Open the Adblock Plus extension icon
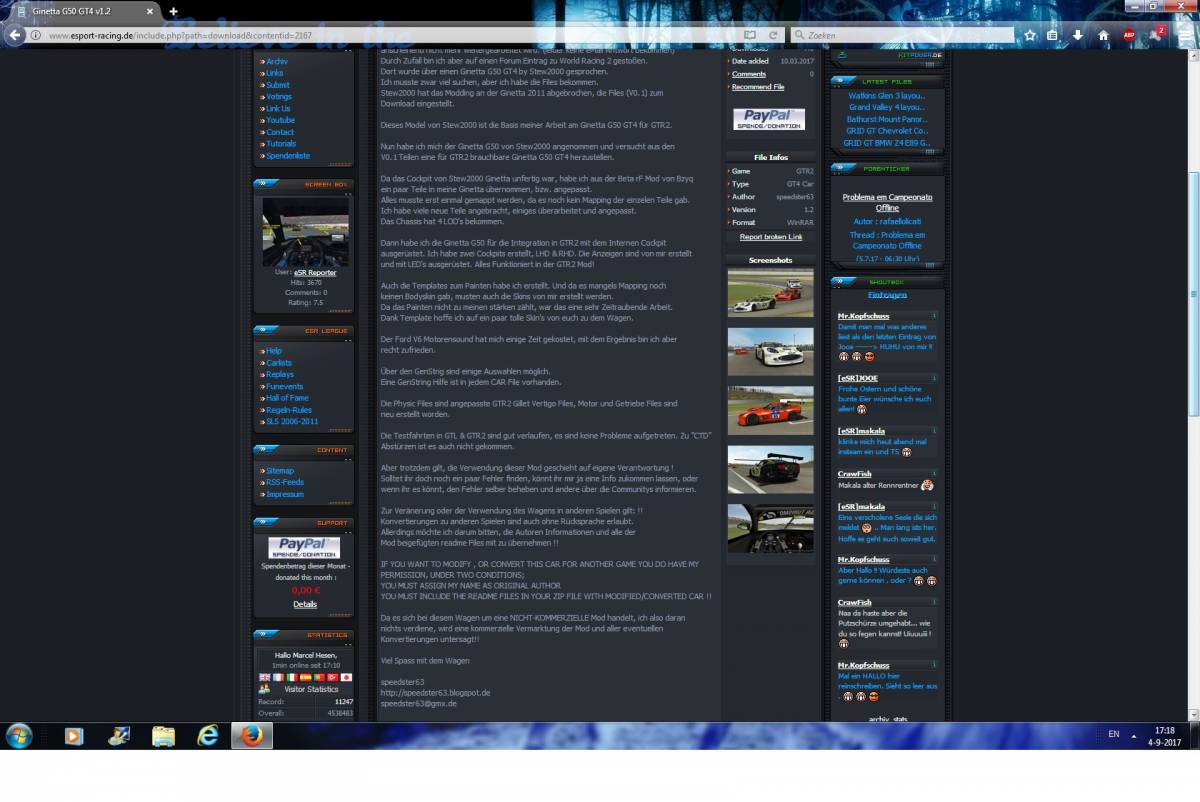The width and height of the screenshot is (1200, 802). click(1129, 35)
